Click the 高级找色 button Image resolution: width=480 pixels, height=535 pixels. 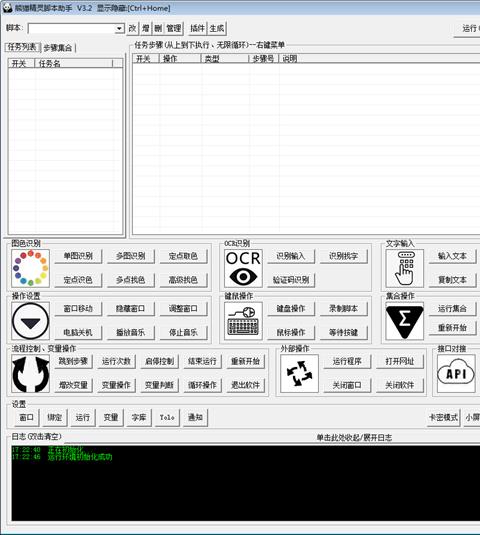pyautogui.click(x=183, y=280)
